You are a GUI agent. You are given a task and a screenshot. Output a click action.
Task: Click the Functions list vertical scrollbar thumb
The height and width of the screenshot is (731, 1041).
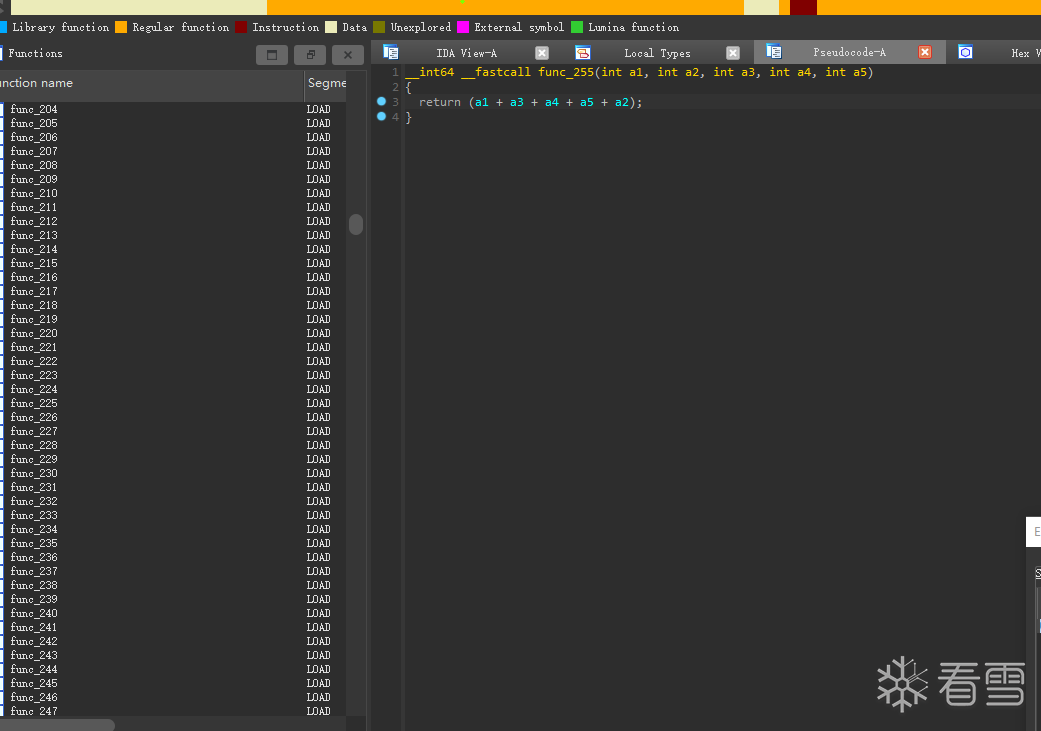point(356,224)
